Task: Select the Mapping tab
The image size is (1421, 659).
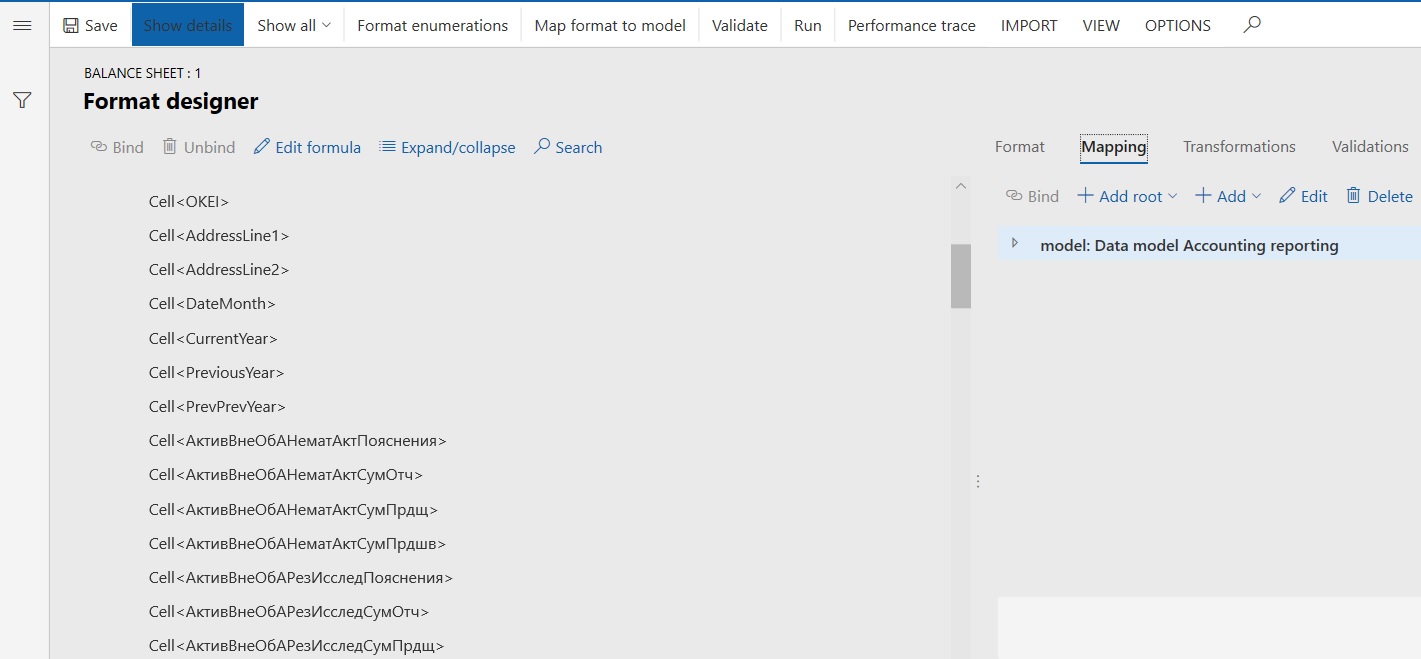Action: coord(1114,146)
